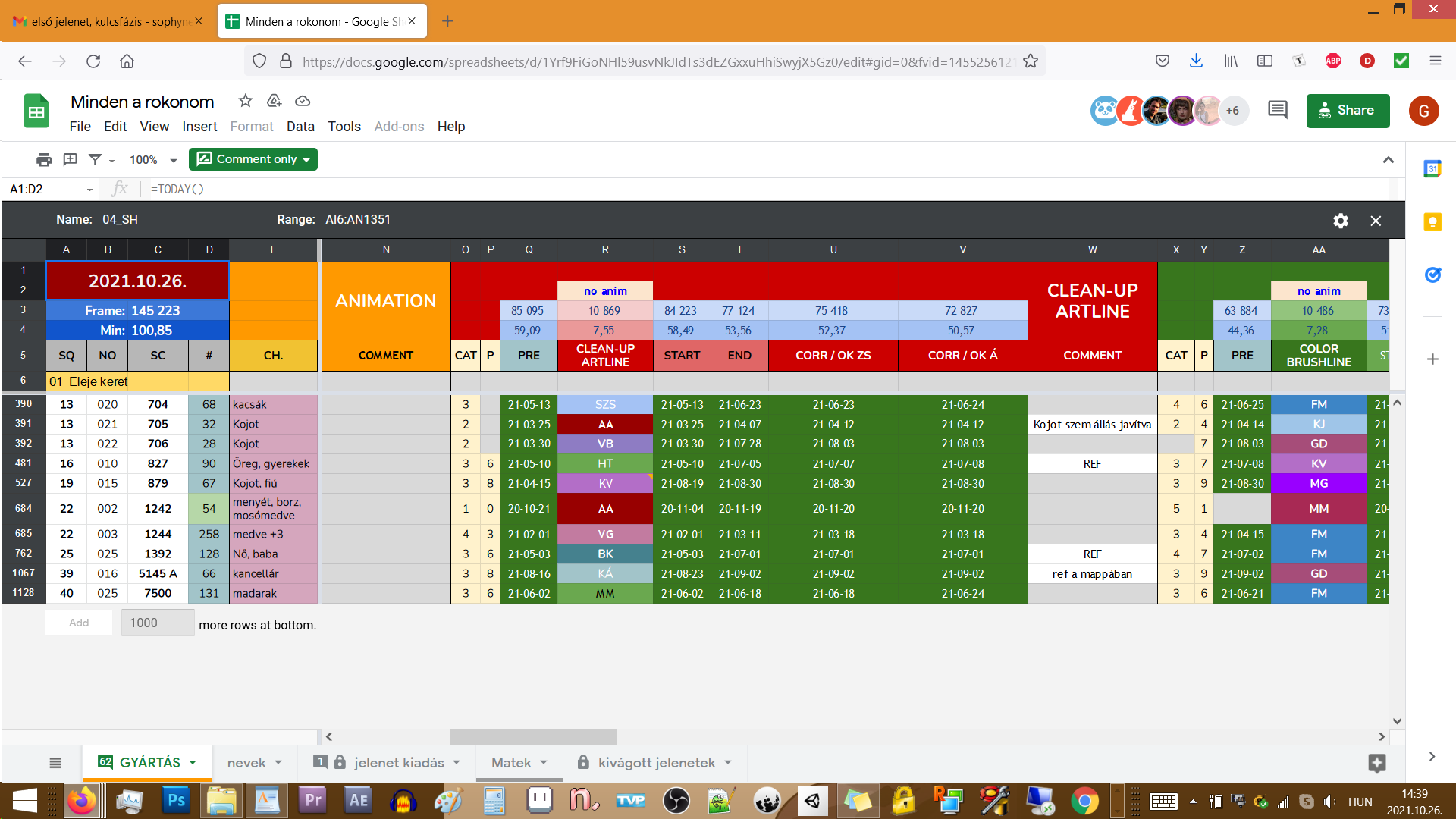Open Google Keep side panel icon

(x=1432, y=221)
